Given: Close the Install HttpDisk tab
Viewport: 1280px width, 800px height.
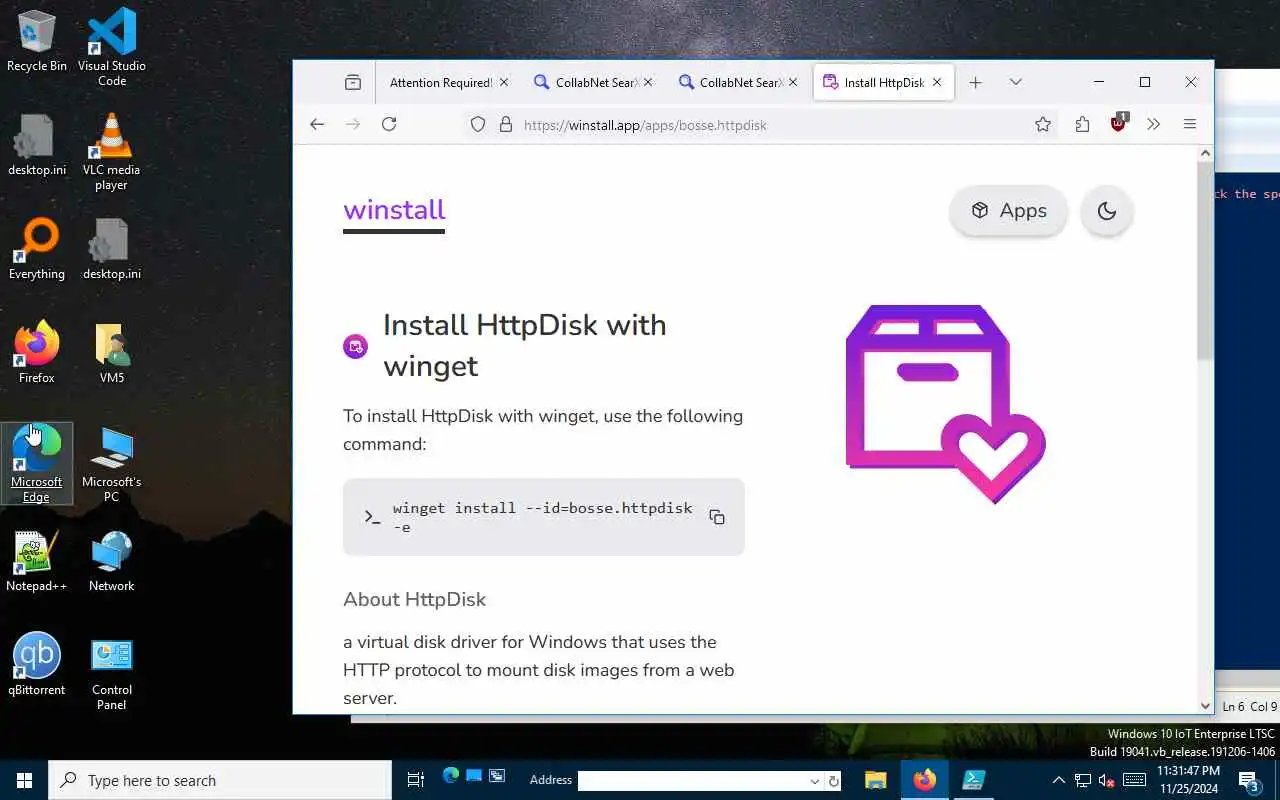Looking at the screenshot, I should [x=937, y=82].
